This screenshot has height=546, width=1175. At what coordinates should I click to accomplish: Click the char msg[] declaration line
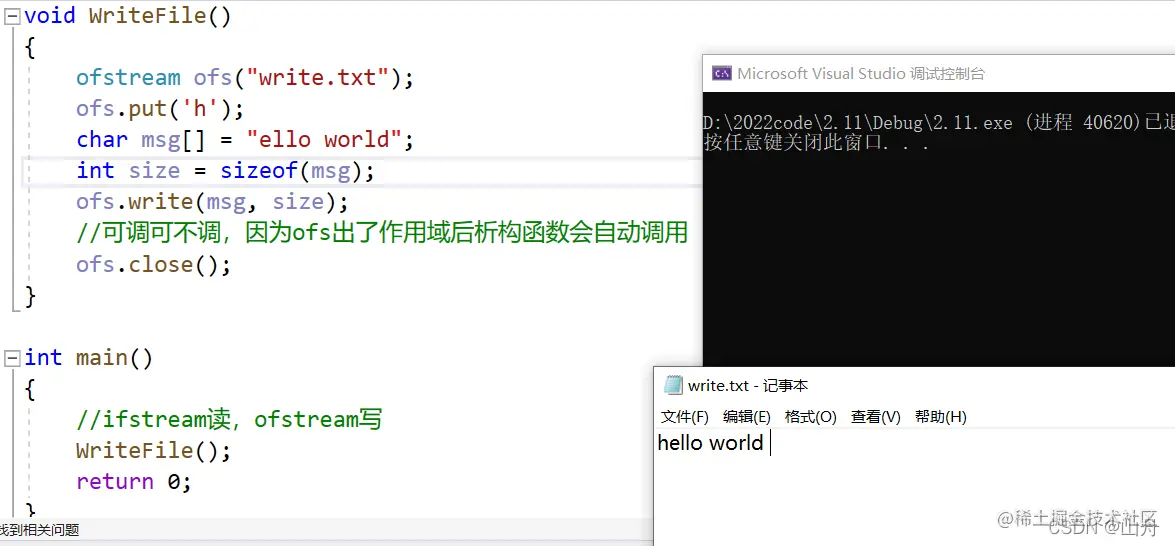[244, 140]
